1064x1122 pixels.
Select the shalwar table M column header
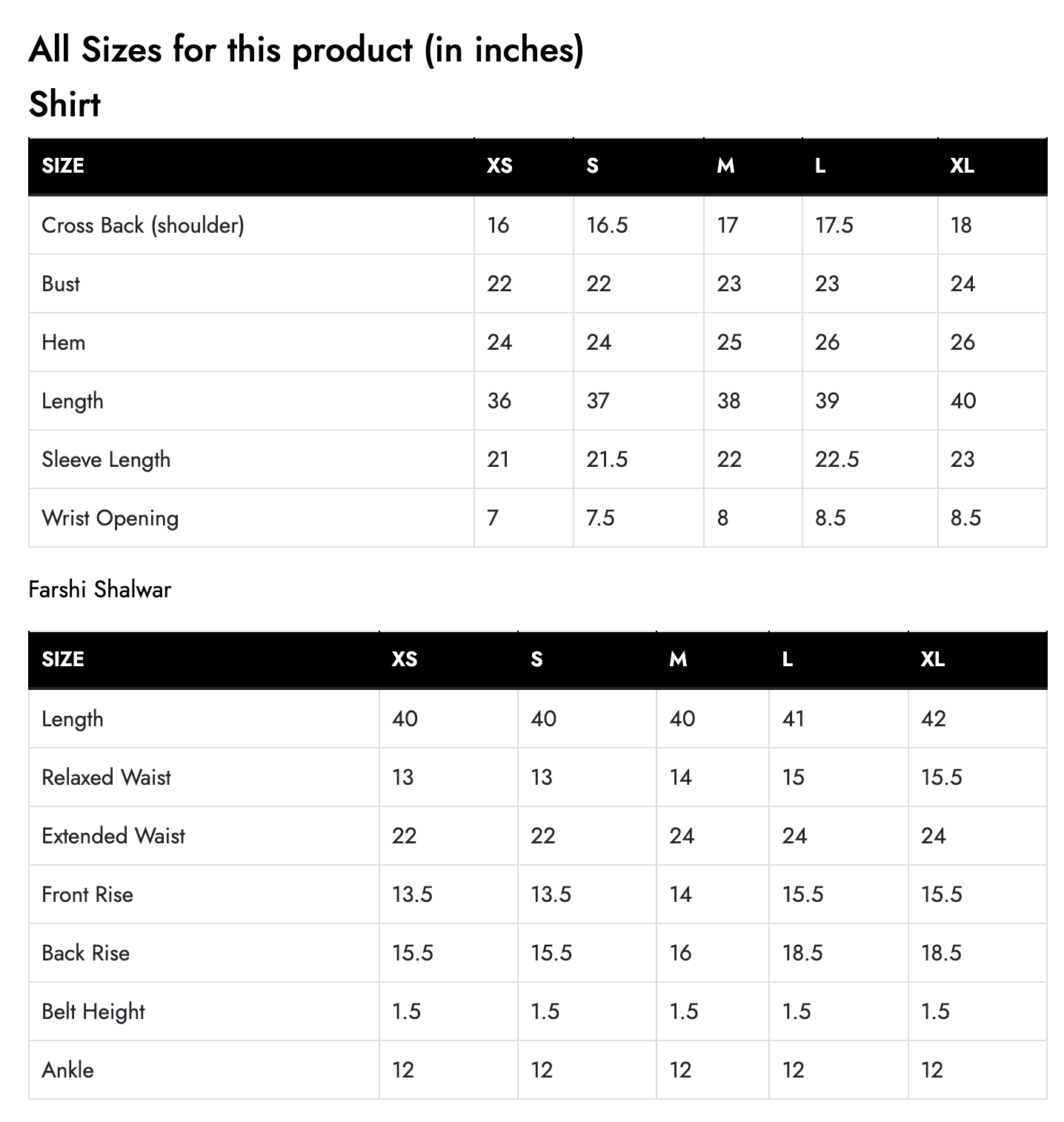(x=678, y=659)
